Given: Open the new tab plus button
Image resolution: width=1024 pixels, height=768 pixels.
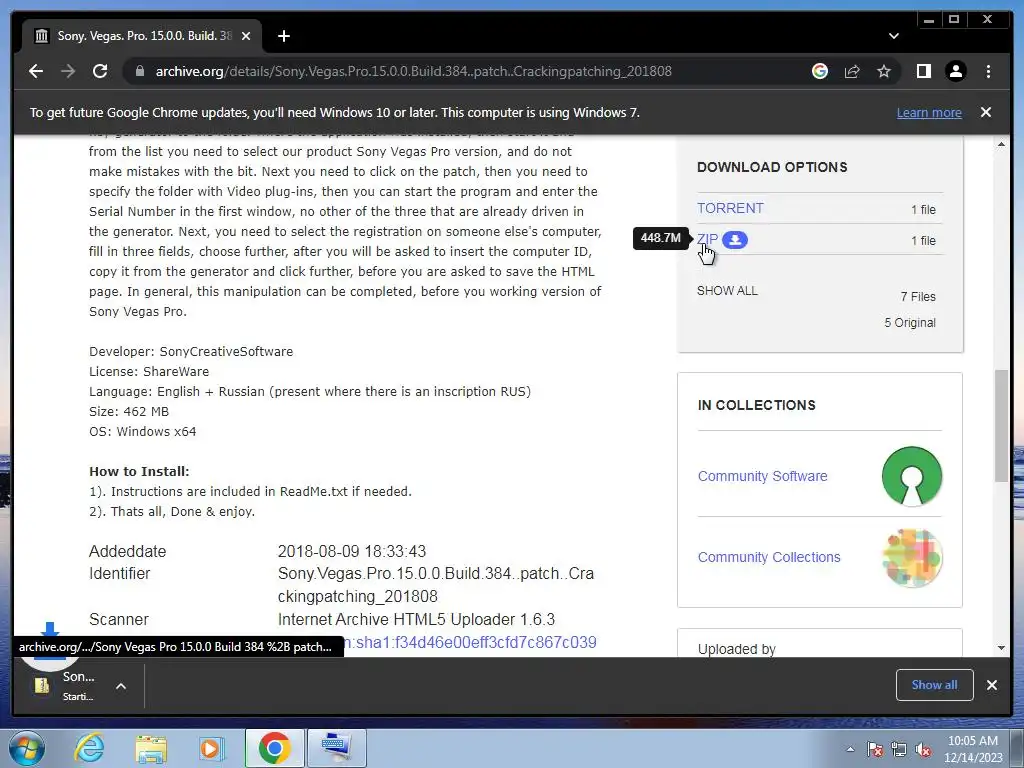Looking at the screenshot, I should click(283, 36).
